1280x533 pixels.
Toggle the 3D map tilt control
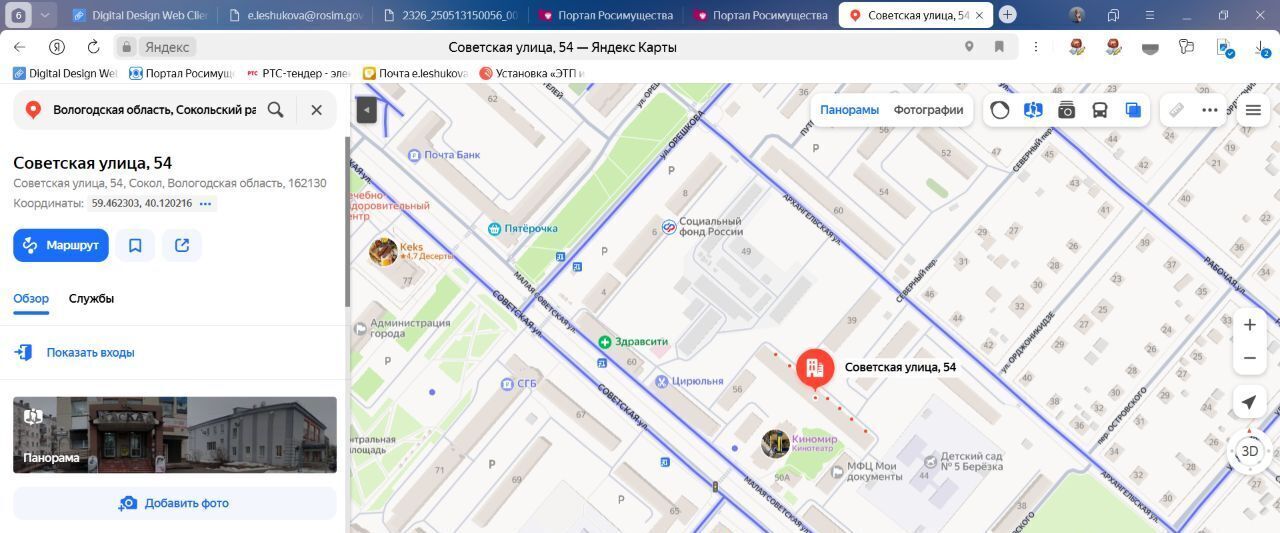pyautogui.click(x=1249, y=451)
